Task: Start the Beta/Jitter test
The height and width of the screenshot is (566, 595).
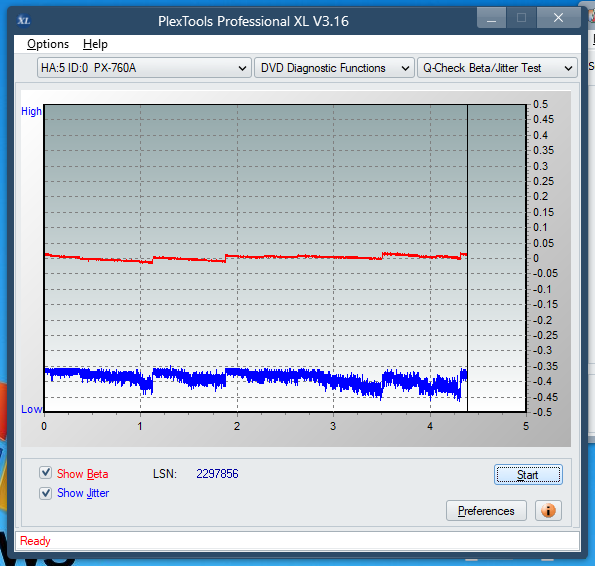Action: [x=528, y=475]
